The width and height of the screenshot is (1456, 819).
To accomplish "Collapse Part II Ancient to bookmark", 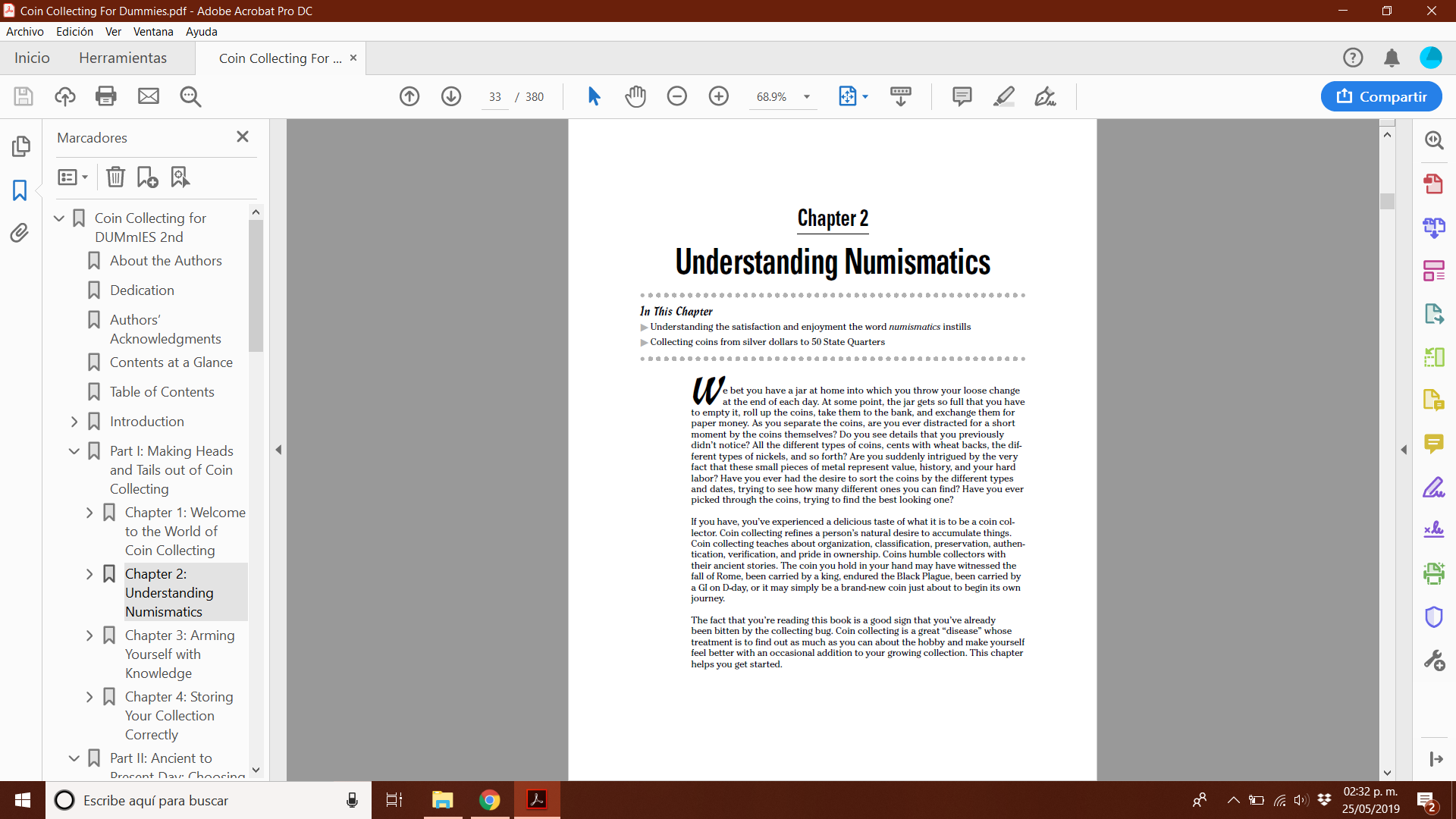I will click(74, 758).
